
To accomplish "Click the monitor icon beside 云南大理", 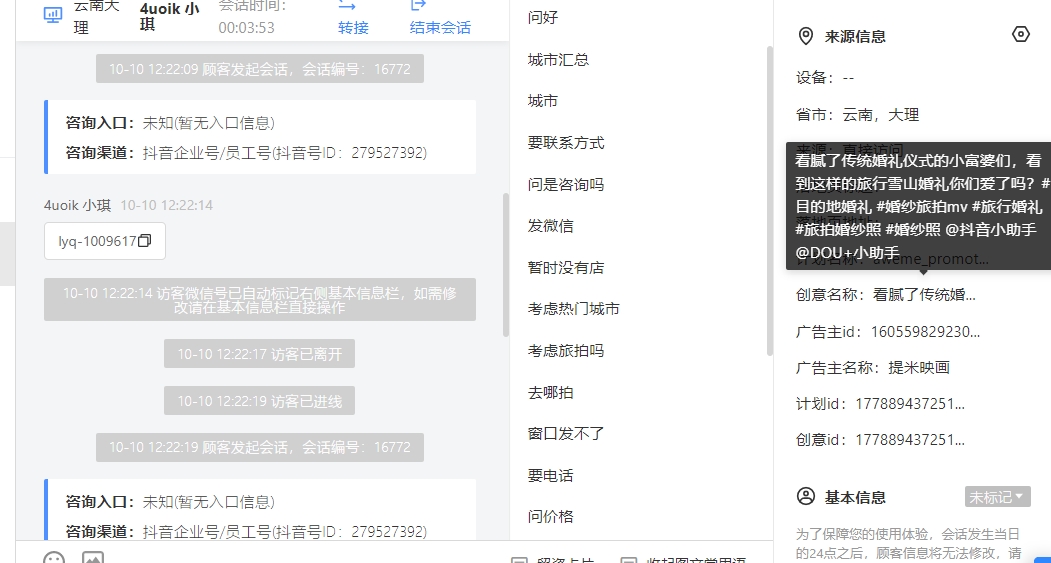I will coord(53,15).
